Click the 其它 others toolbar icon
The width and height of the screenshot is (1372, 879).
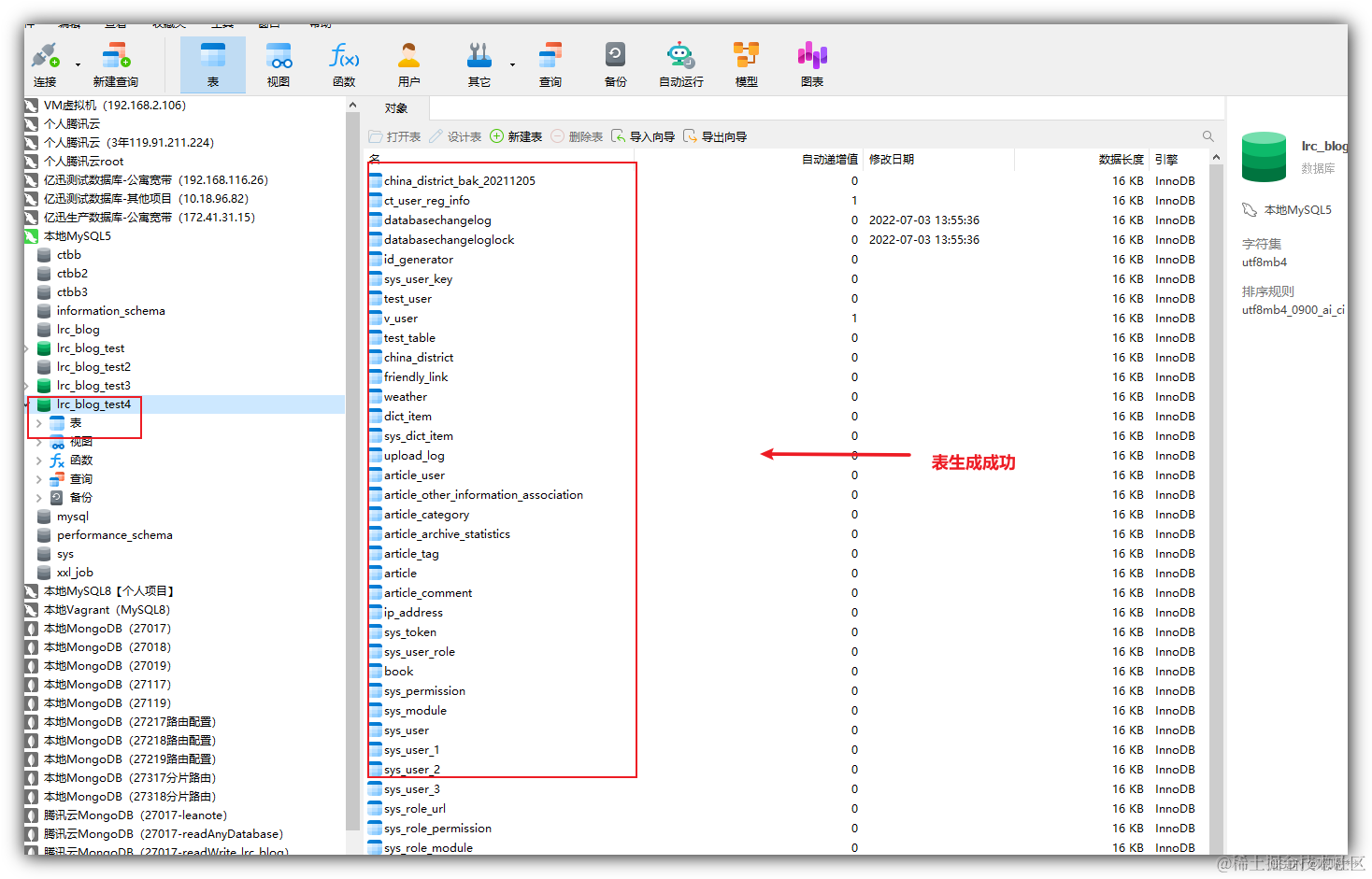pyautogui.click(x=479, y=64)
